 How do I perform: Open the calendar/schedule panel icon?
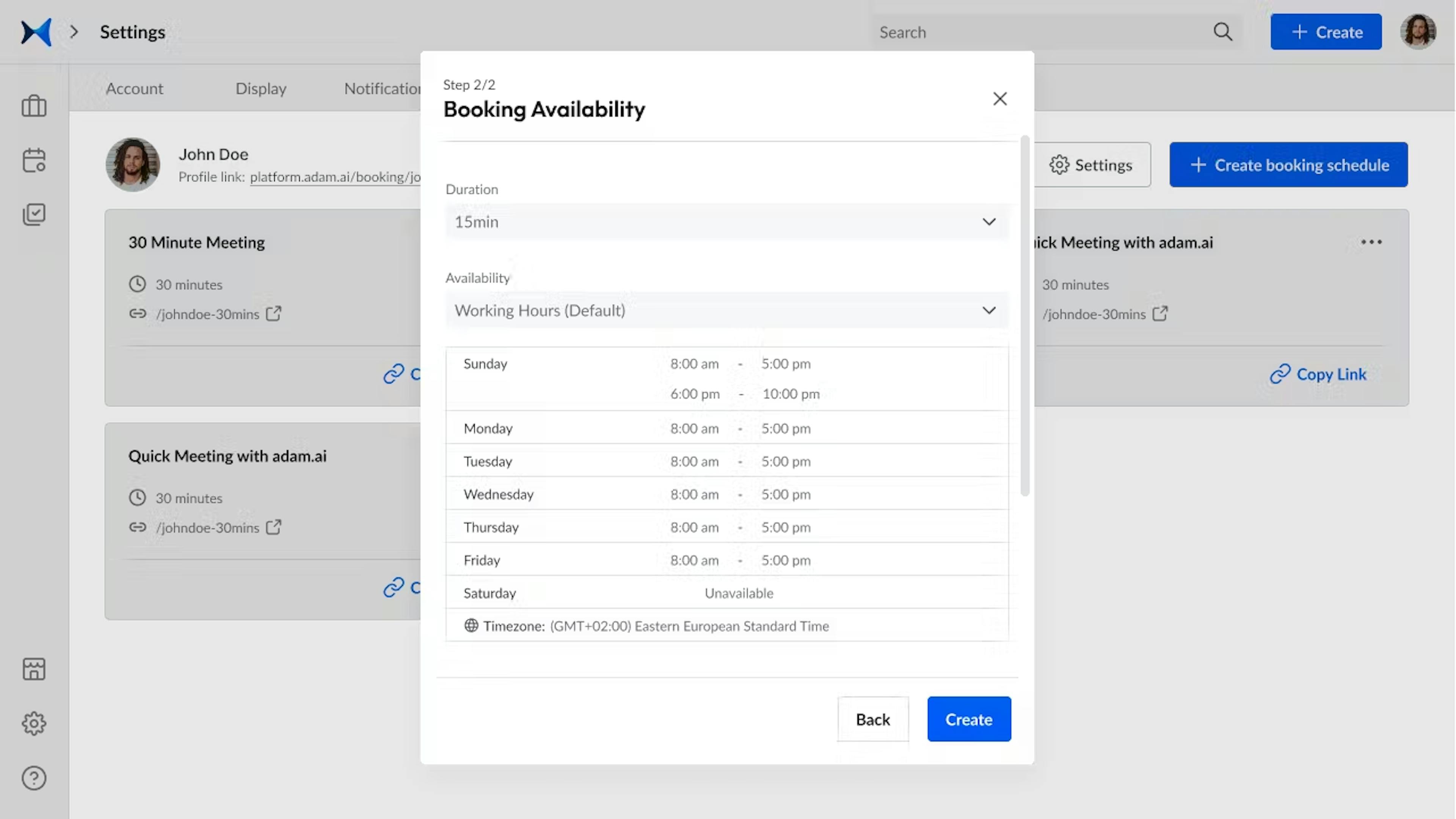pyautogui.click(x=34, y=160)
